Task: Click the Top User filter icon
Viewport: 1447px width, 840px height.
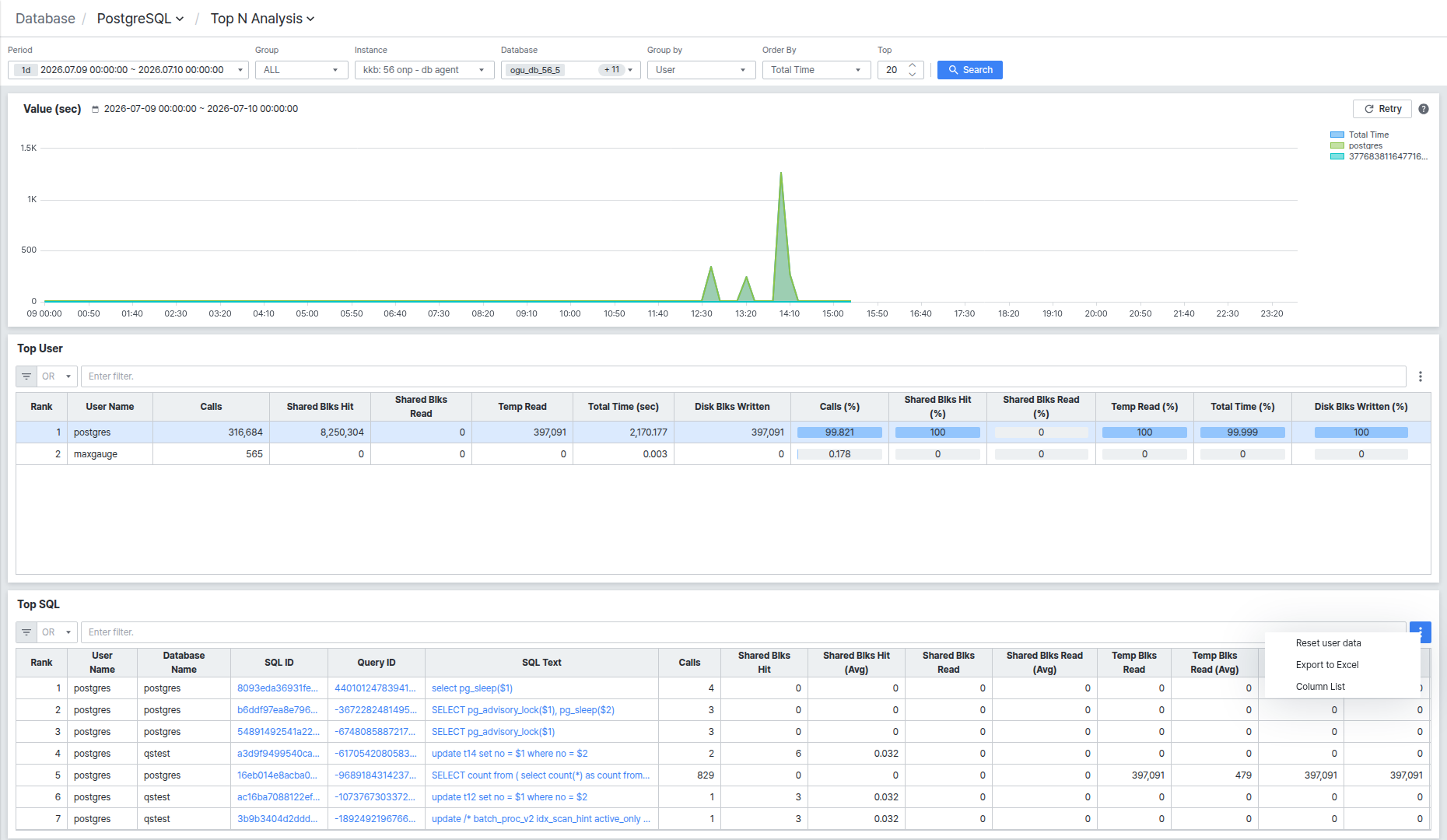Action: point(26,376)
